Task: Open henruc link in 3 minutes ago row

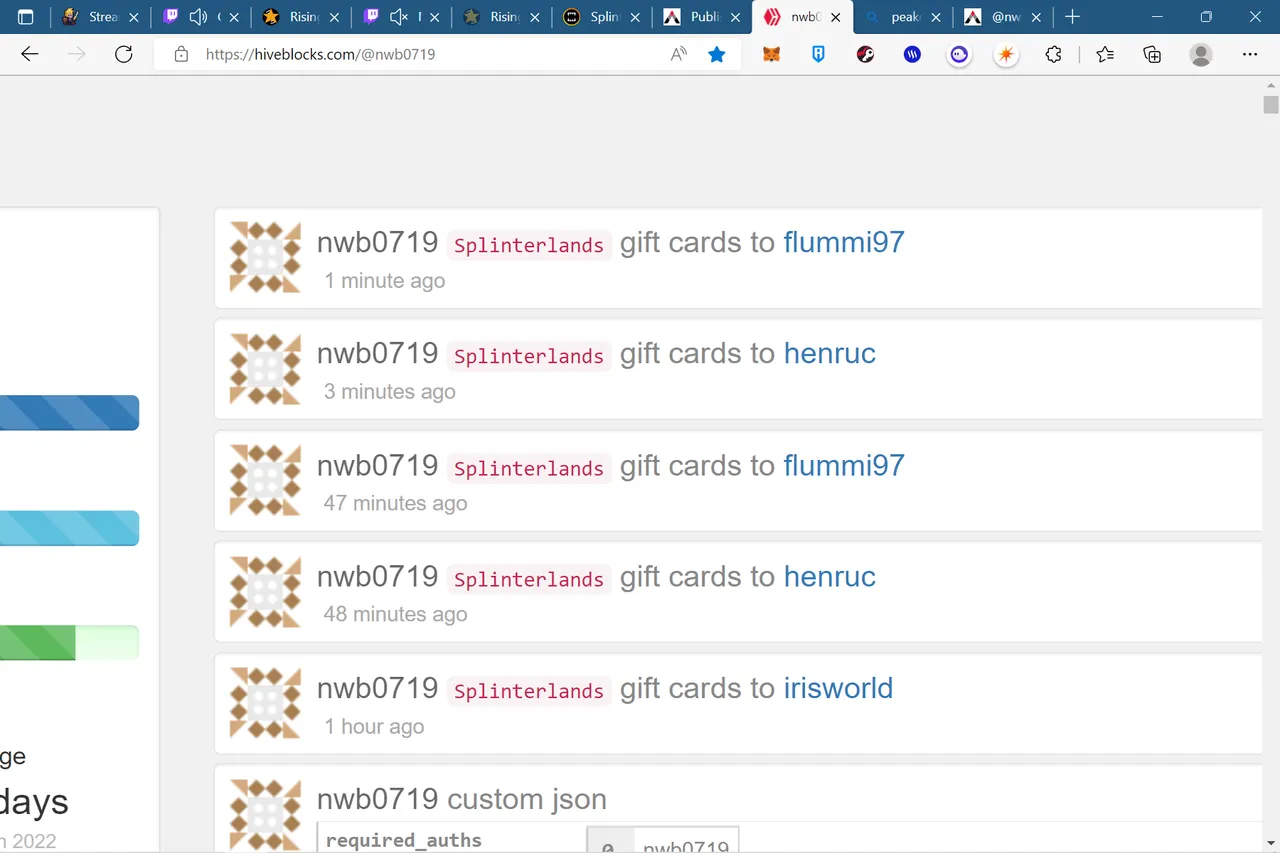Action: pos(830,353)
